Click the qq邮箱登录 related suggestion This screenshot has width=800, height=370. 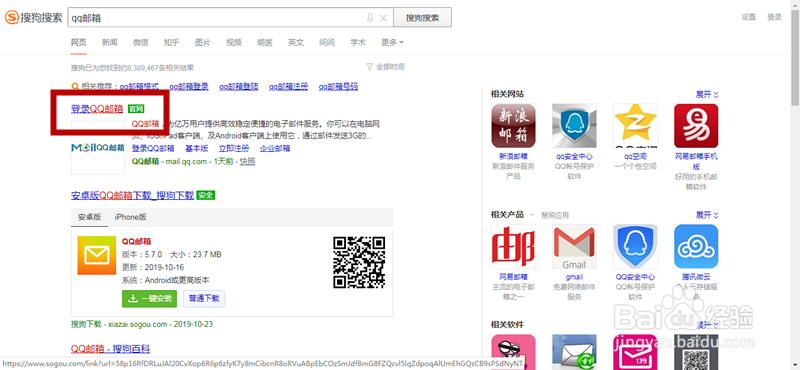(x=189, y=87)
